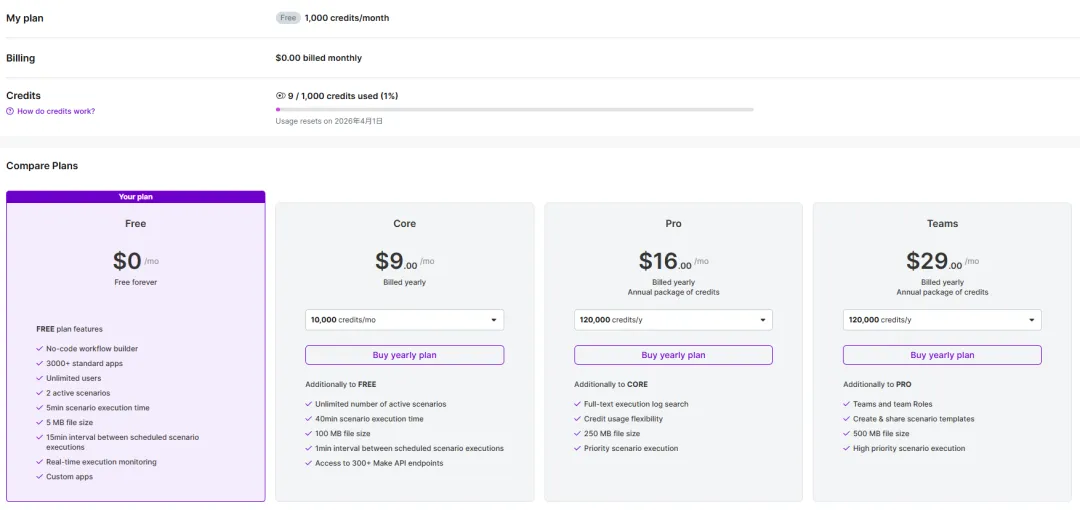
Task: Click the credits usage progress bar
Action: pos(514,109)
